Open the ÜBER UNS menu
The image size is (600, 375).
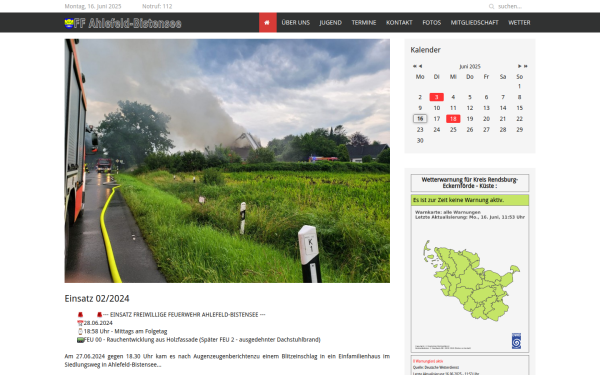[295, 23]
